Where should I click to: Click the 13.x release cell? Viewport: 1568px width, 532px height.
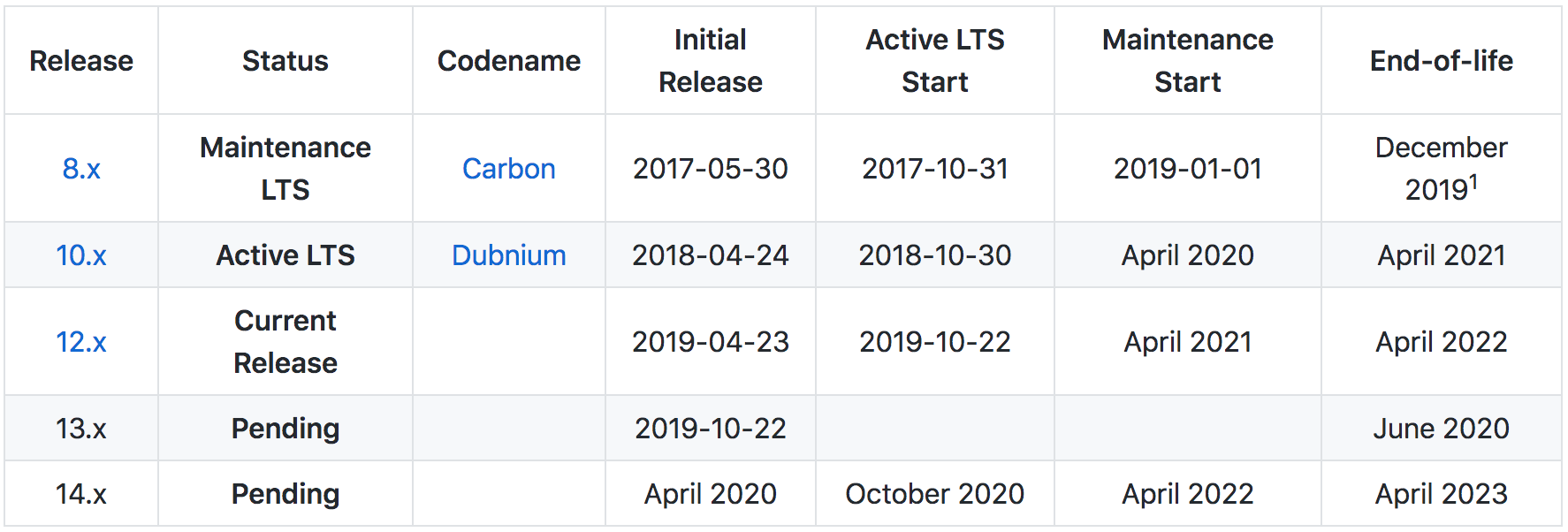[81, 429]
